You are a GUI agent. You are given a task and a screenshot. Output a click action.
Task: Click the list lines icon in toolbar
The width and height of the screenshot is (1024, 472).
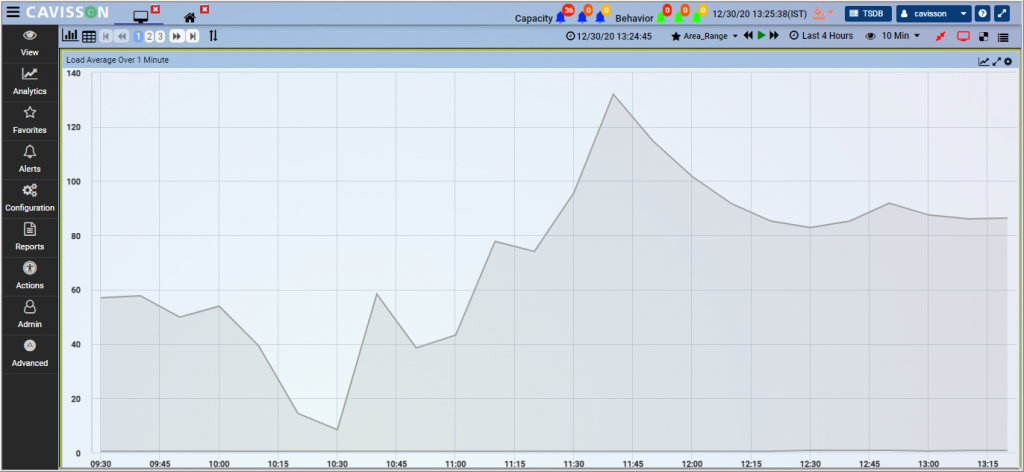tap(1003, 37)
